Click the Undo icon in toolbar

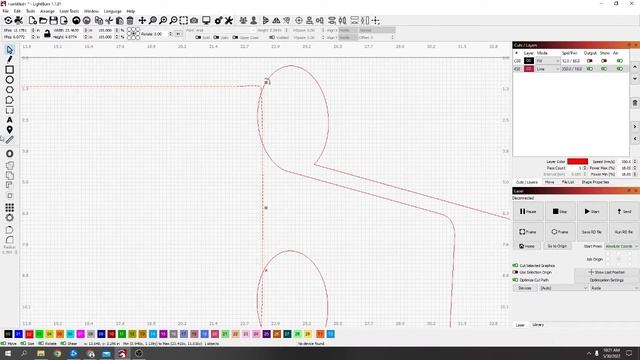[76, 20]
